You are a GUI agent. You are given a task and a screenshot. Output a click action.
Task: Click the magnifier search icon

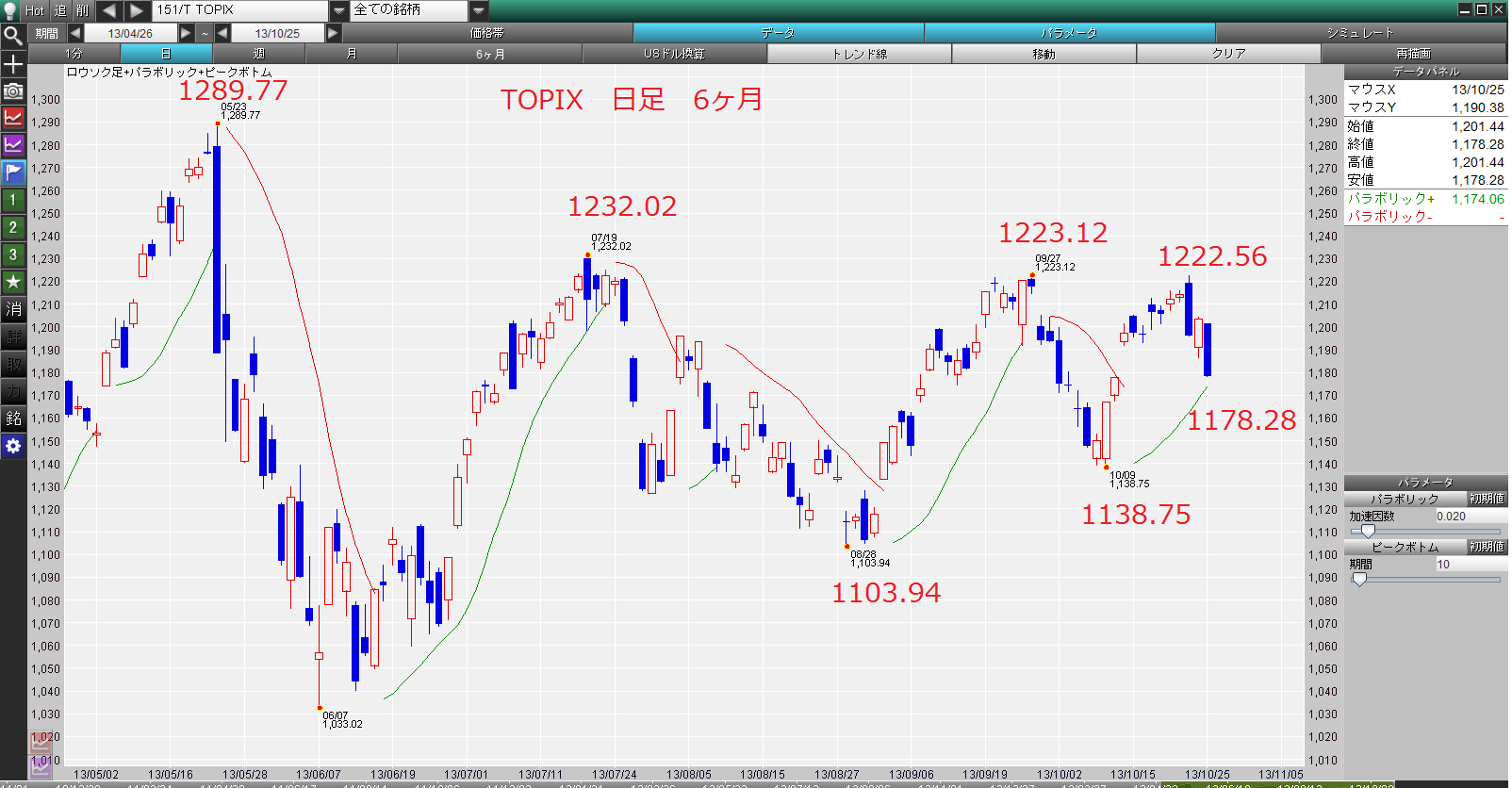tap(13, 36)
